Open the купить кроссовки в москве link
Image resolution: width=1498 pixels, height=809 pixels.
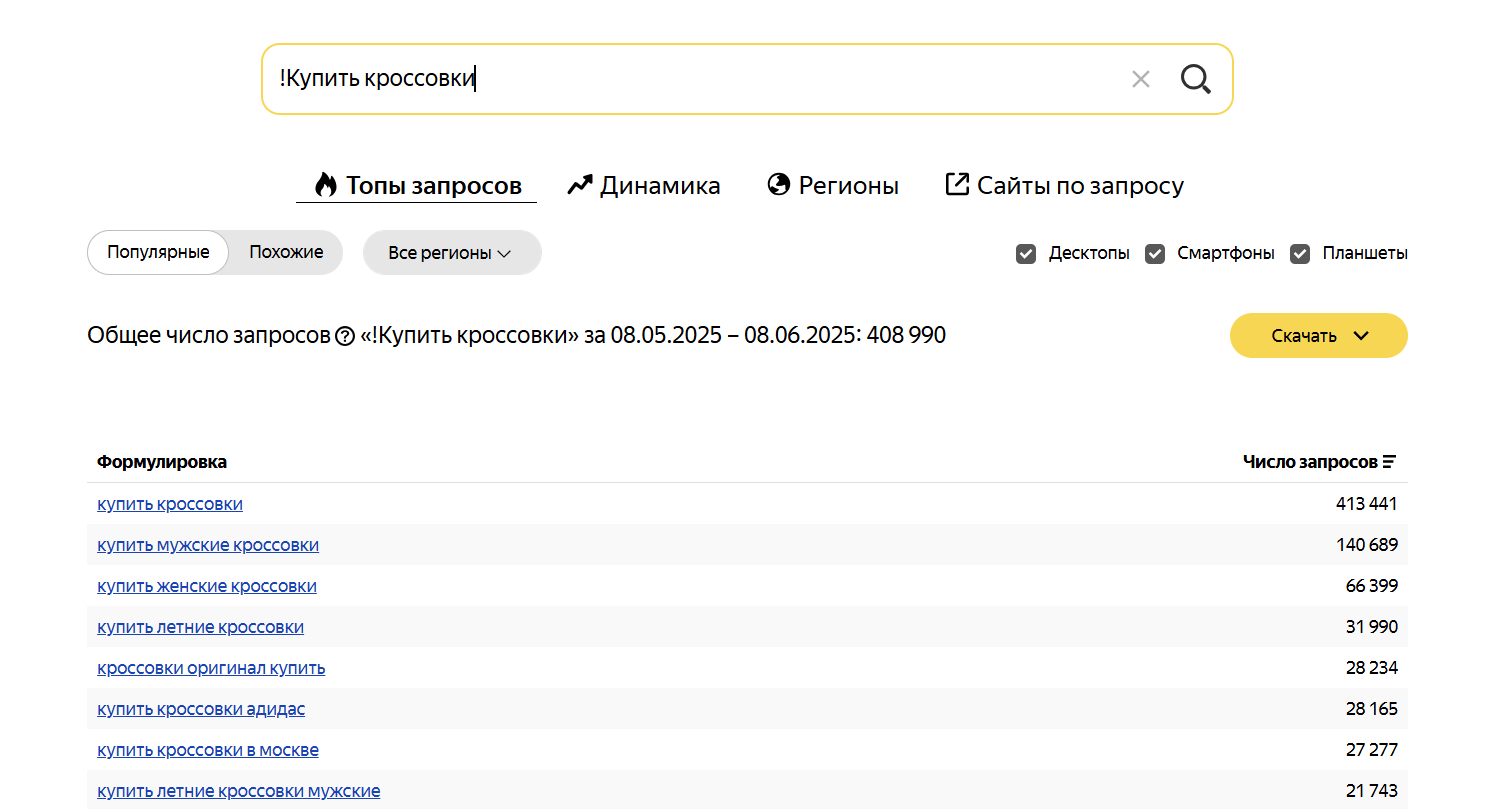[208, 750]
